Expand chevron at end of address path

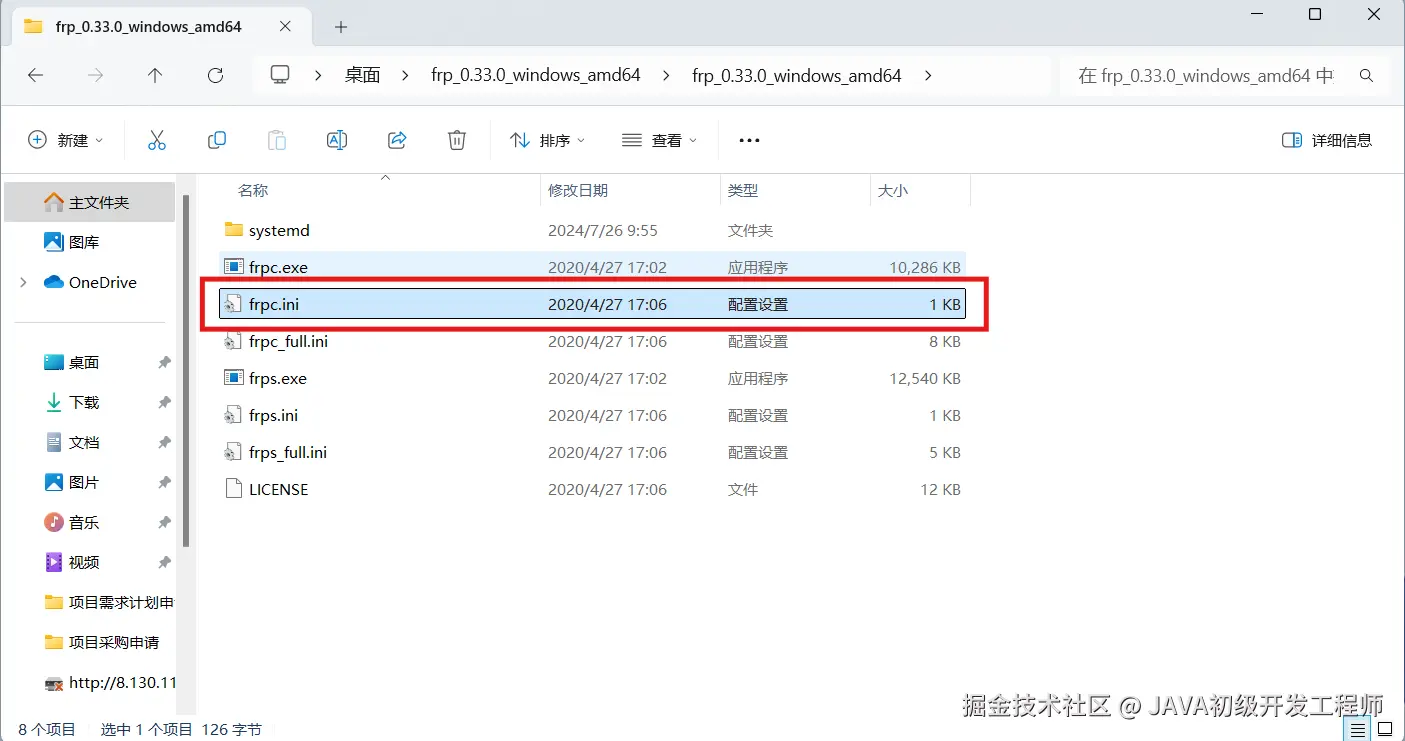click(927, 75)
